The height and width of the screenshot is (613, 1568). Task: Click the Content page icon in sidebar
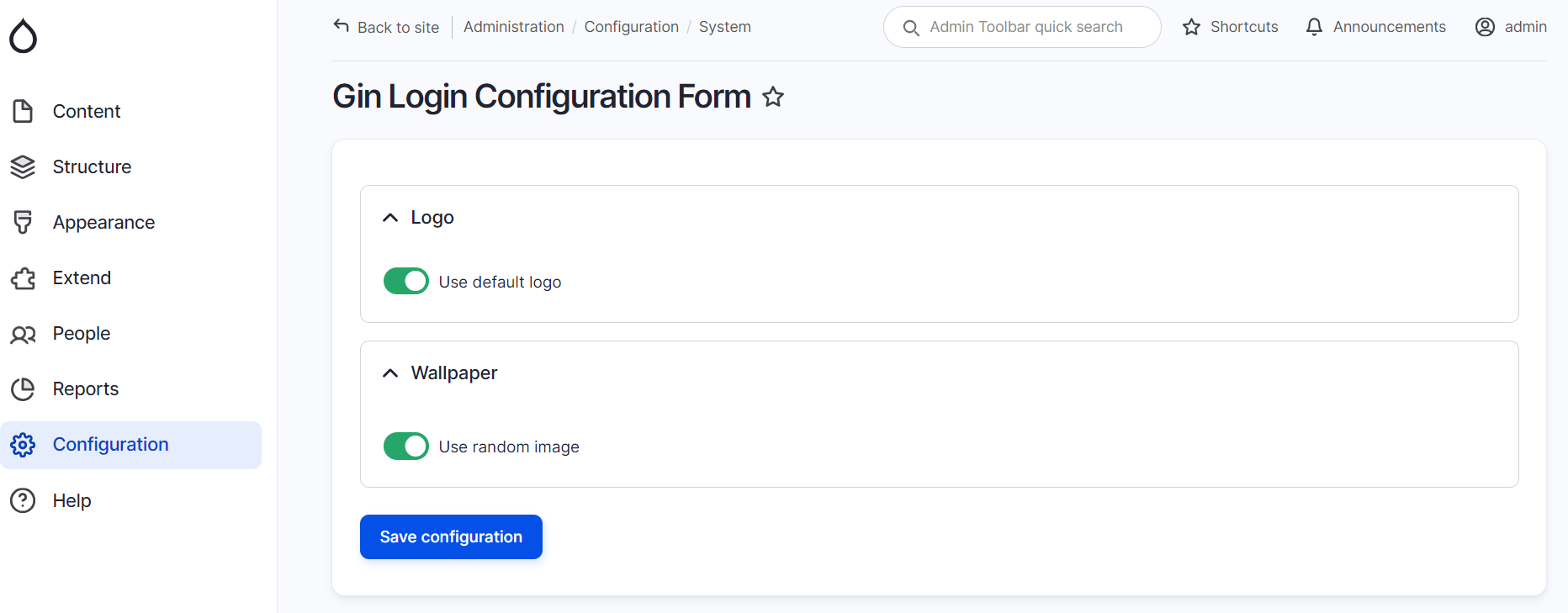[x=23, y=111]
